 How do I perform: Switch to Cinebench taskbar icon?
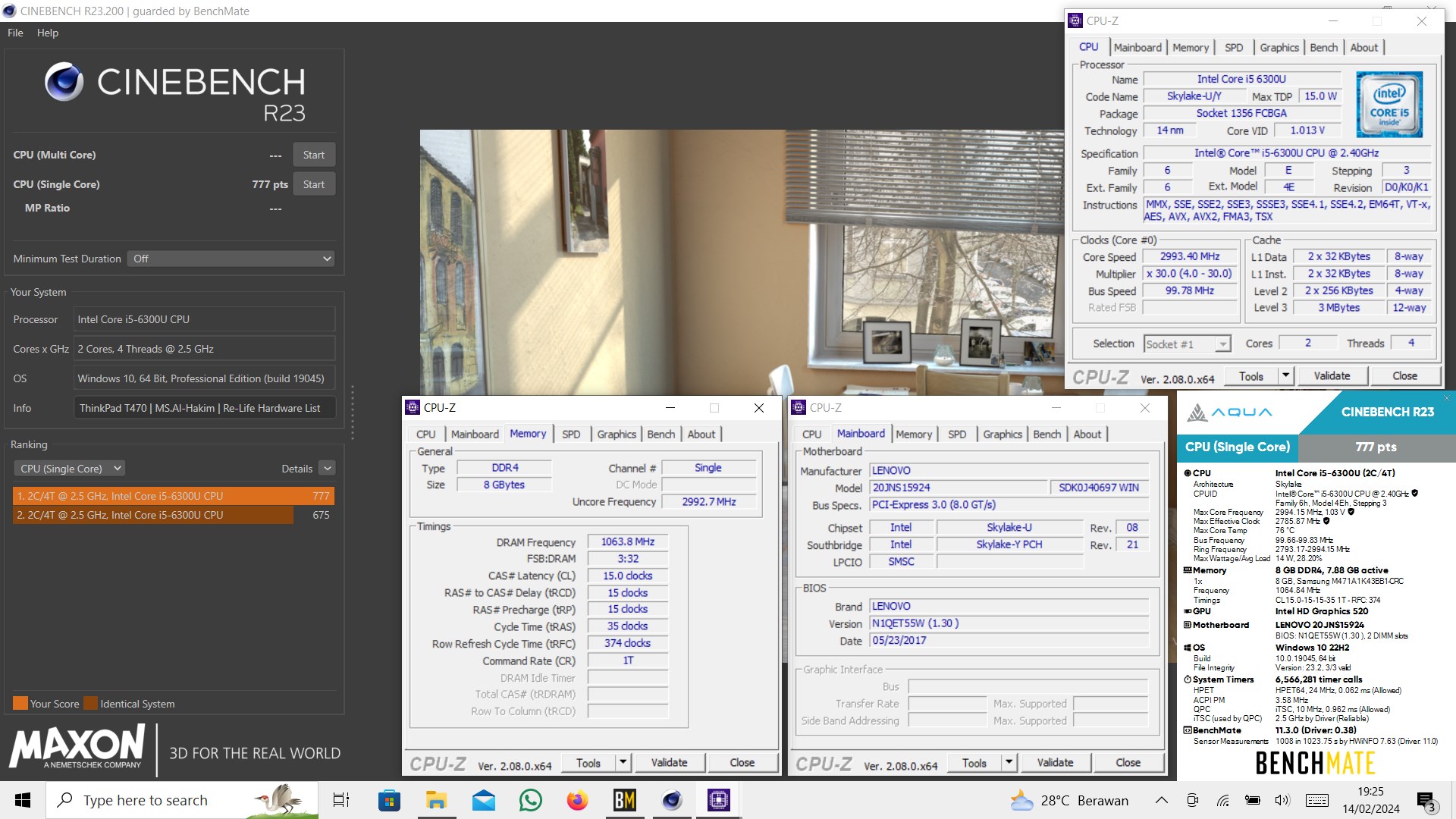671,800
